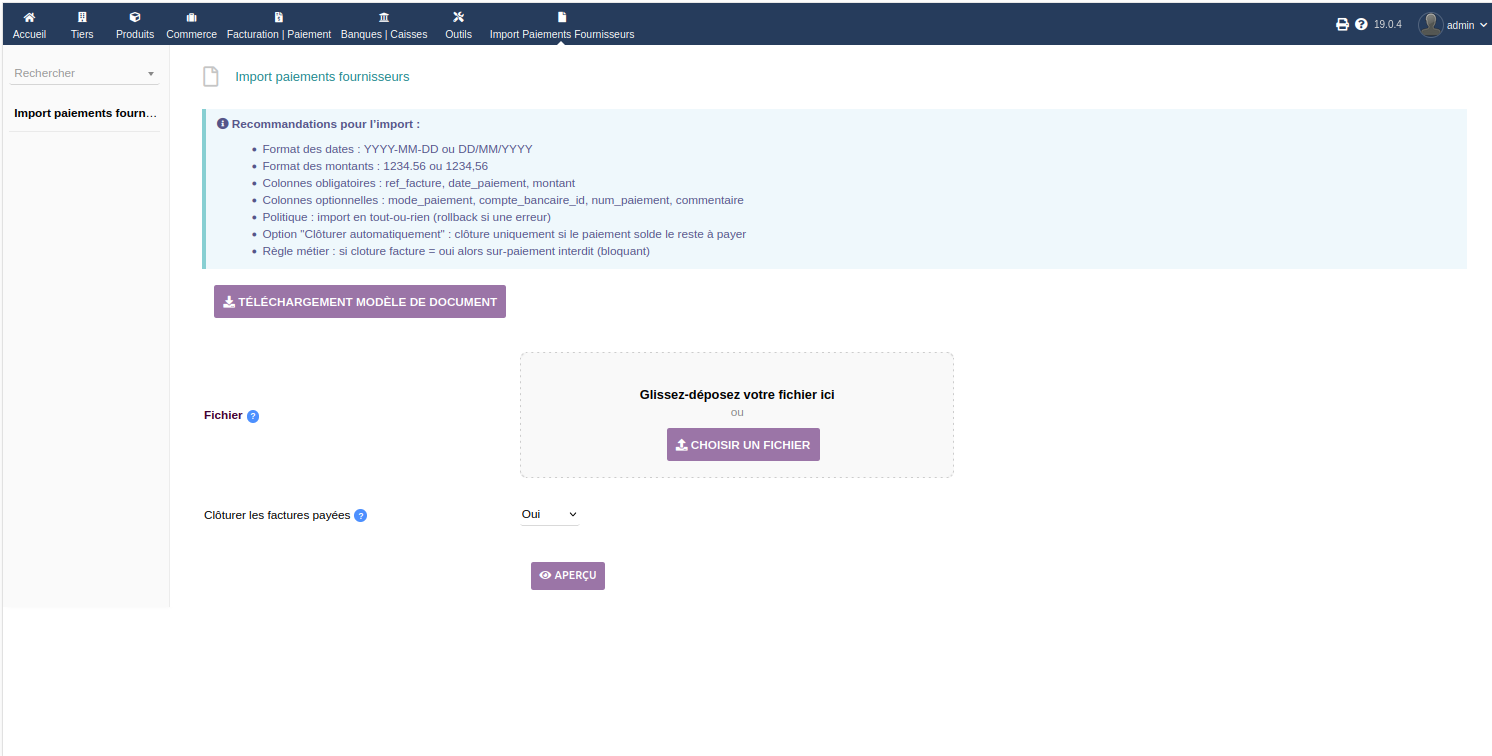1492x756 pixels.
Task: Click Téléchargement modèle de document button
Action: [360, 302]
